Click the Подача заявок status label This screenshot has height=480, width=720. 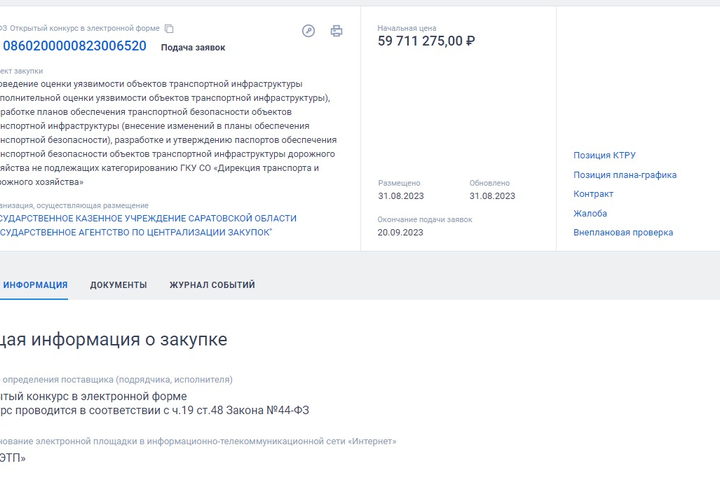[193, 47]
